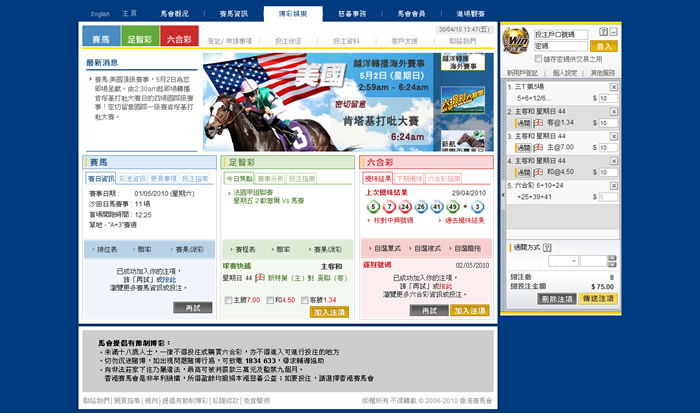The width and height of the screenshot is (700, 413).
Task: Open 博彩娛樂 top navigation tab
Action: pyautogui.click(x=293, y=14)
